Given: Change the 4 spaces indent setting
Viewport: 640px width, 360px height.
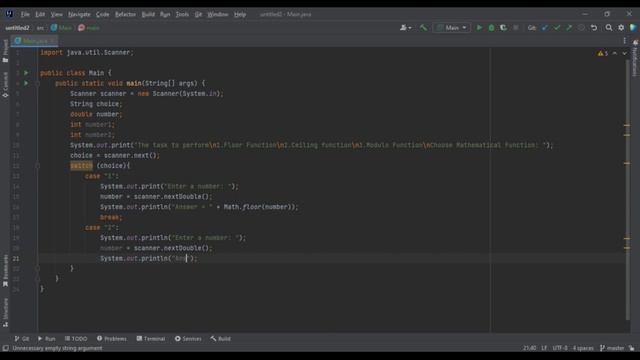Looking at the screenshot, I should [583, 348].
